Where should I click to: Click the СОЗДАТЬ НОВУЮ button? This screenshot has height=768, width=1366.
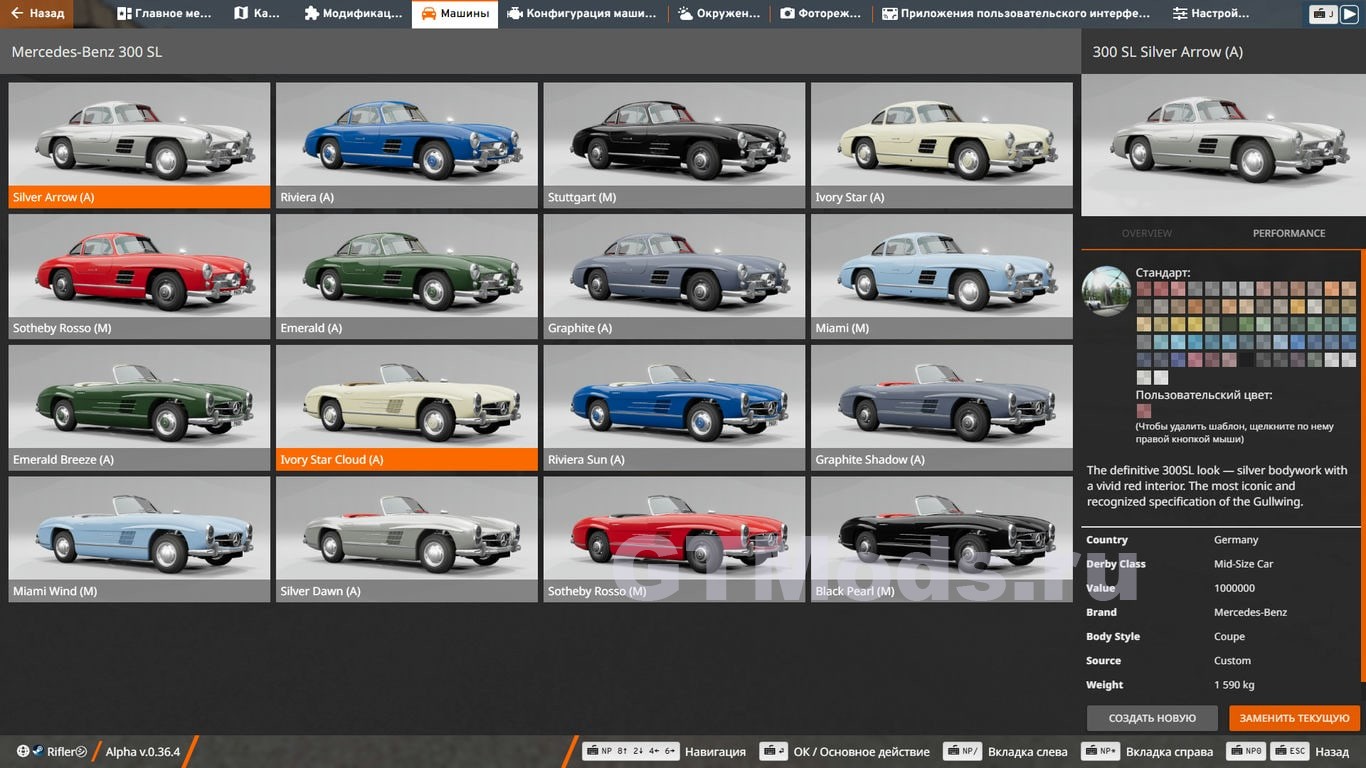pos(1152,718)
